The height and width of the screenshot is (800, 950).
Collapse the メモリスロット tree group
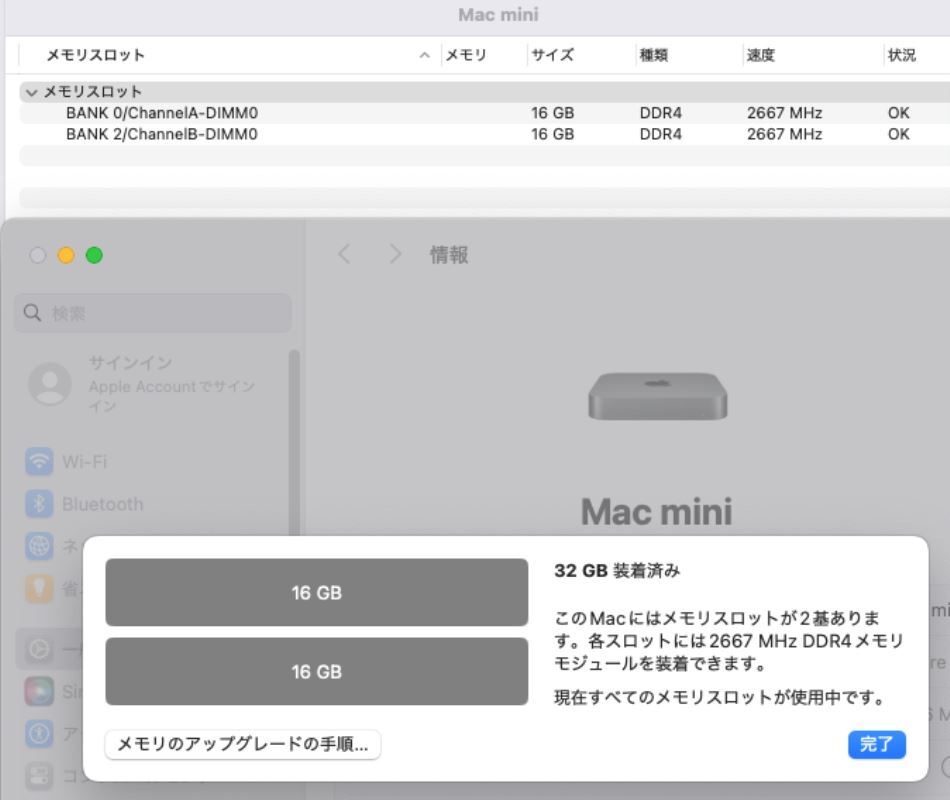point(32,92)
